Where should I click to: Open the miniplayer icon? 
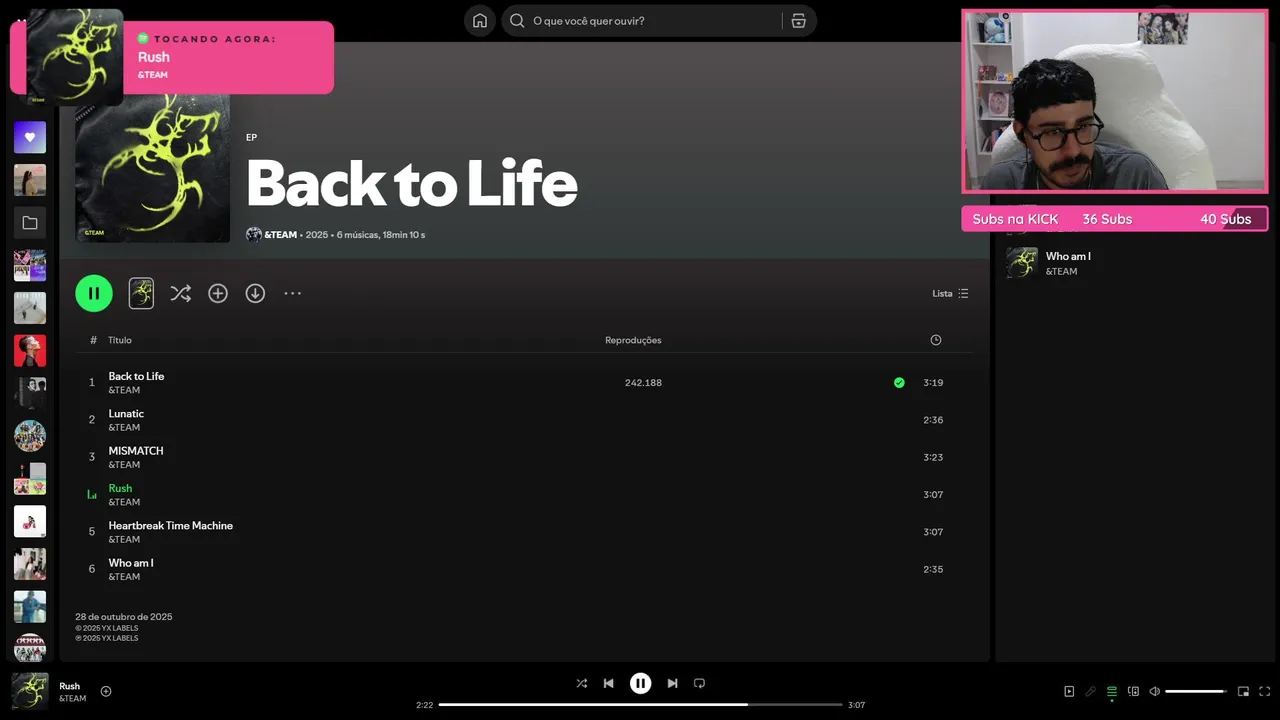tap(1243, 691)
